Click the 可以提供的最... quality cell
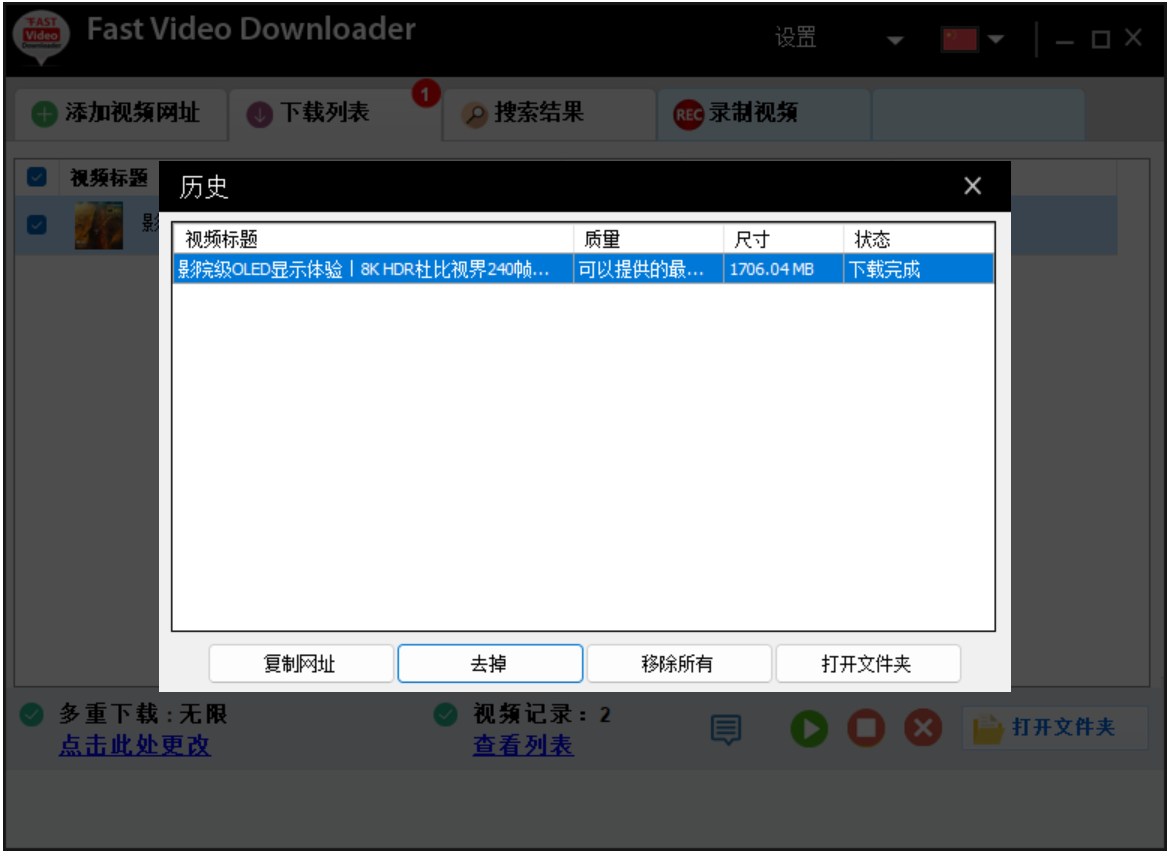The height and width of the screenshot is (853, 1169). (649, 269)
